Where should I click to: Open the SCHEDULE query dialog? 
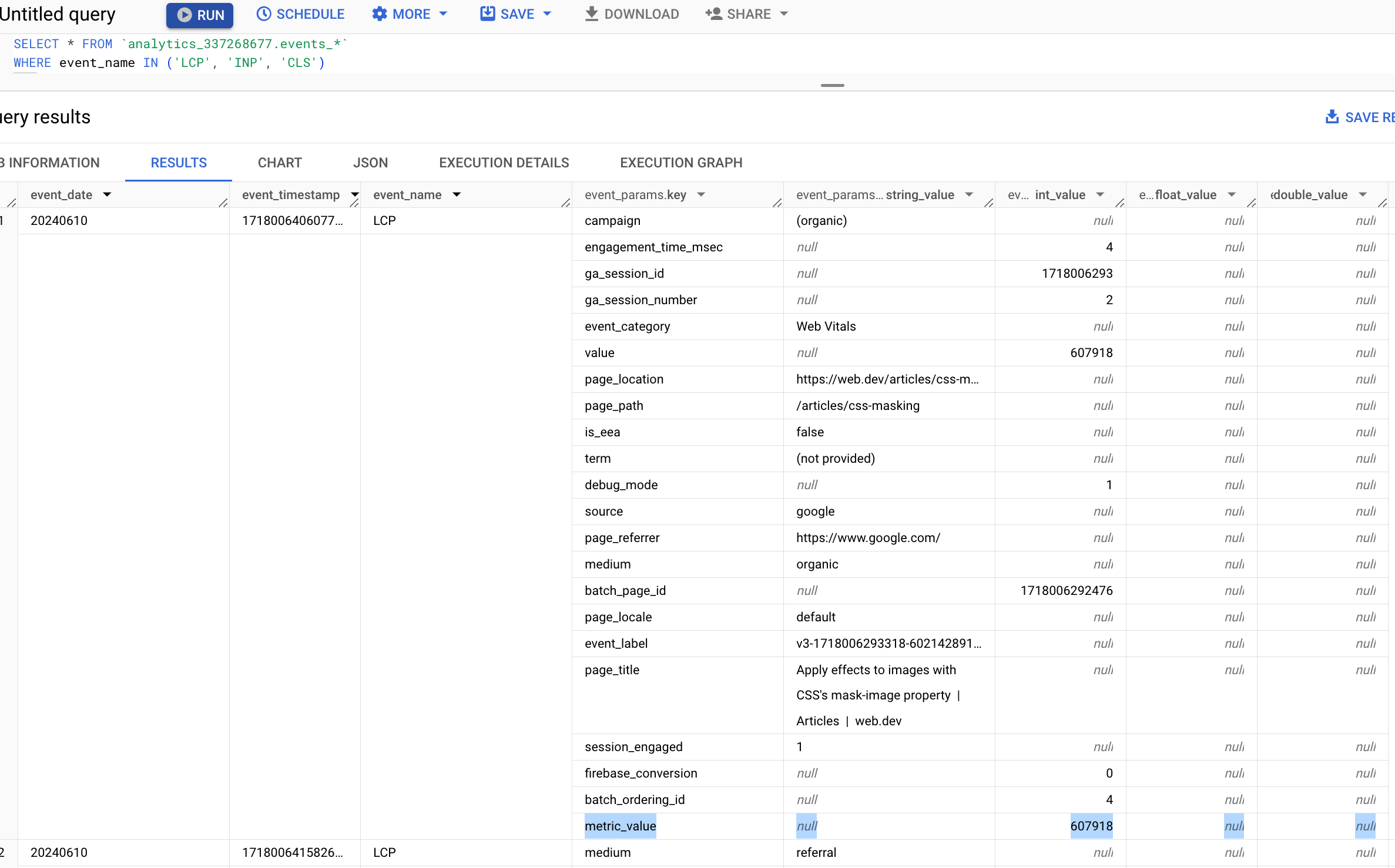point(300,14)
